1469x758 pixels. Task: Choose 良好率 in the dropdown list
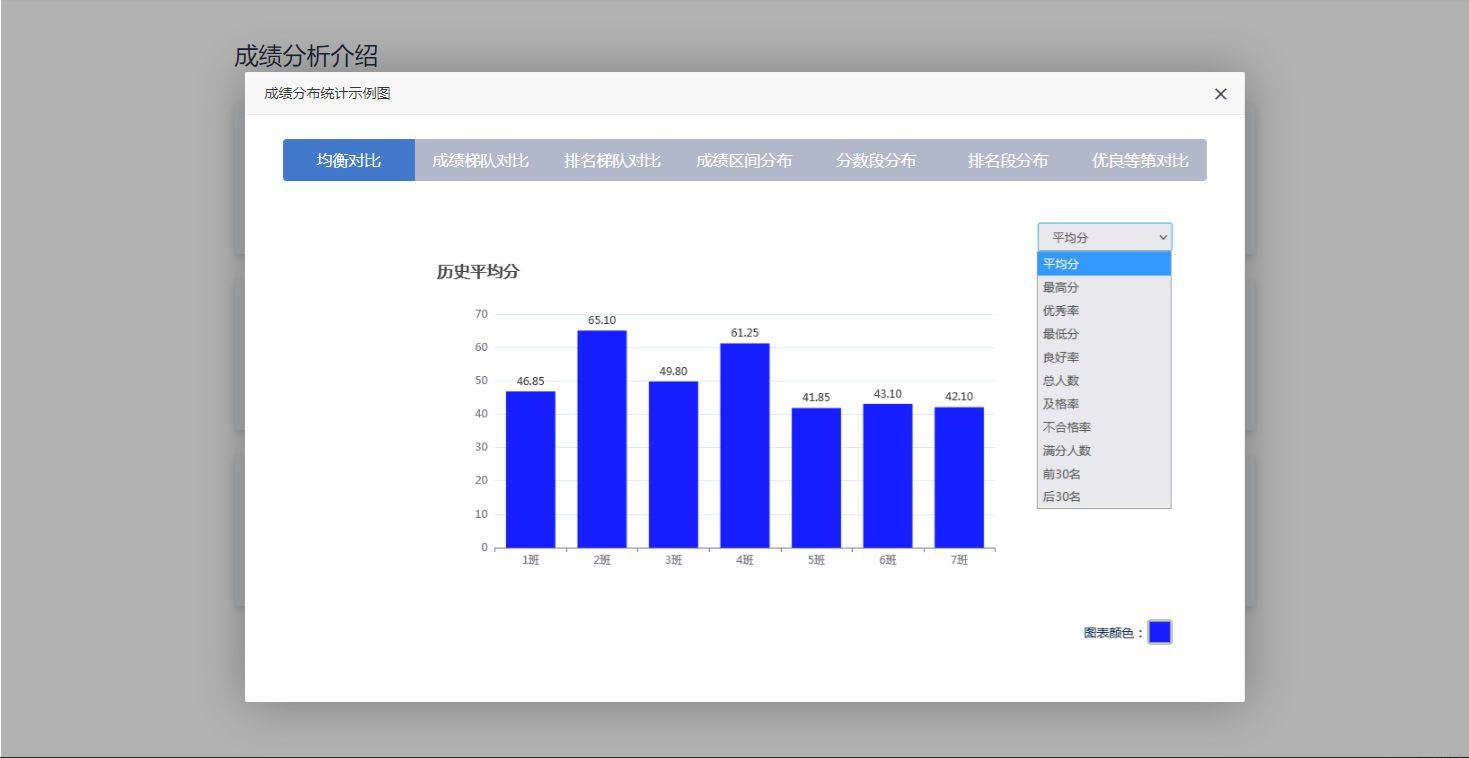[1104, 357]
